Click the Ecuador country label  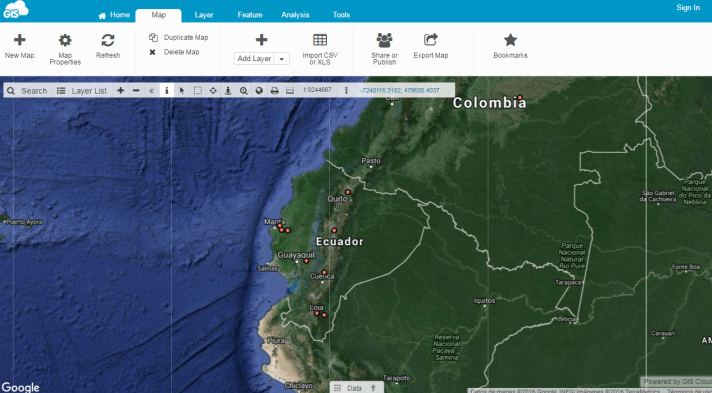point(340,242)
